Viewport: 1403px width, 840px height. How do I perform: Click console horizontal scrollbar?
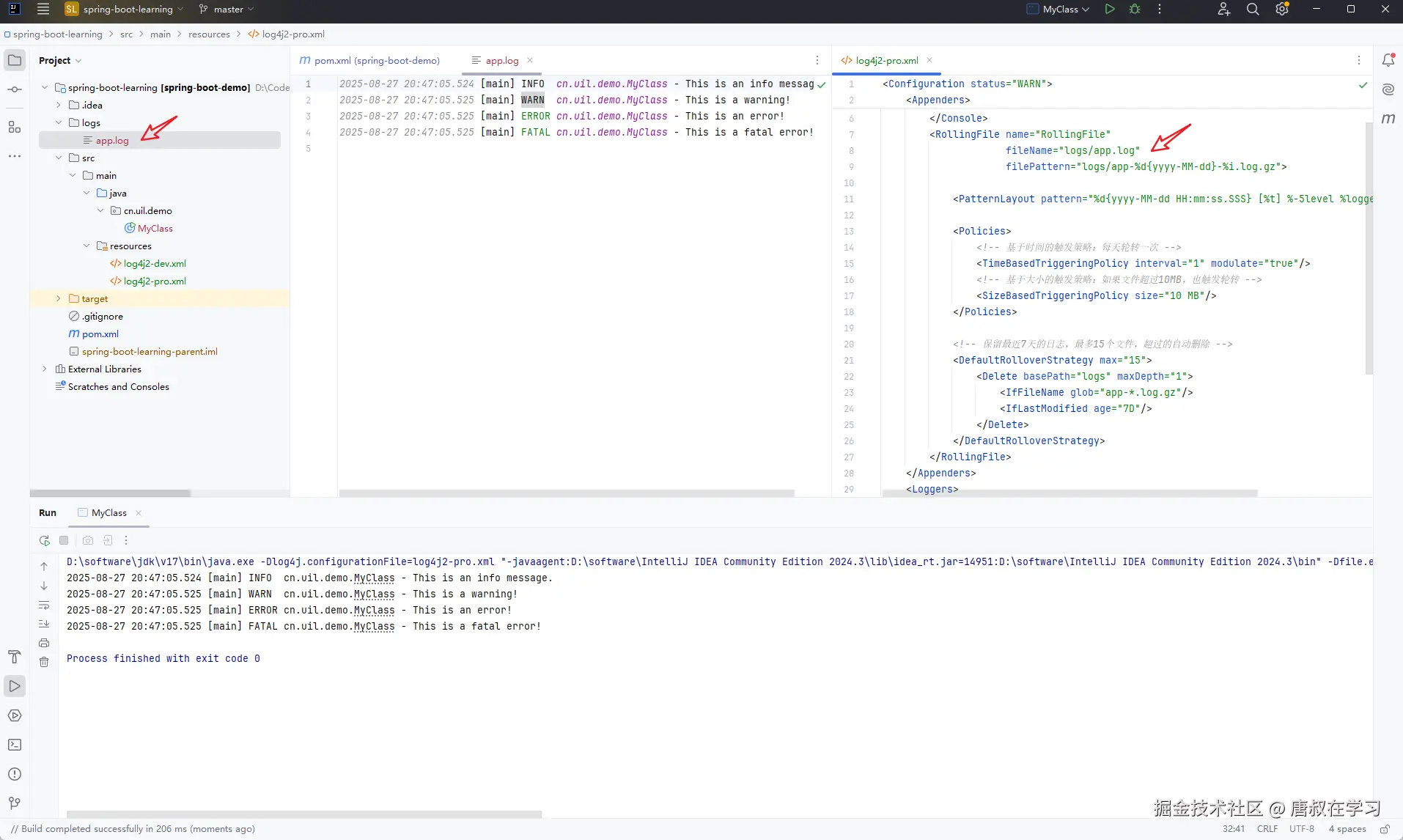pos(304,814)
